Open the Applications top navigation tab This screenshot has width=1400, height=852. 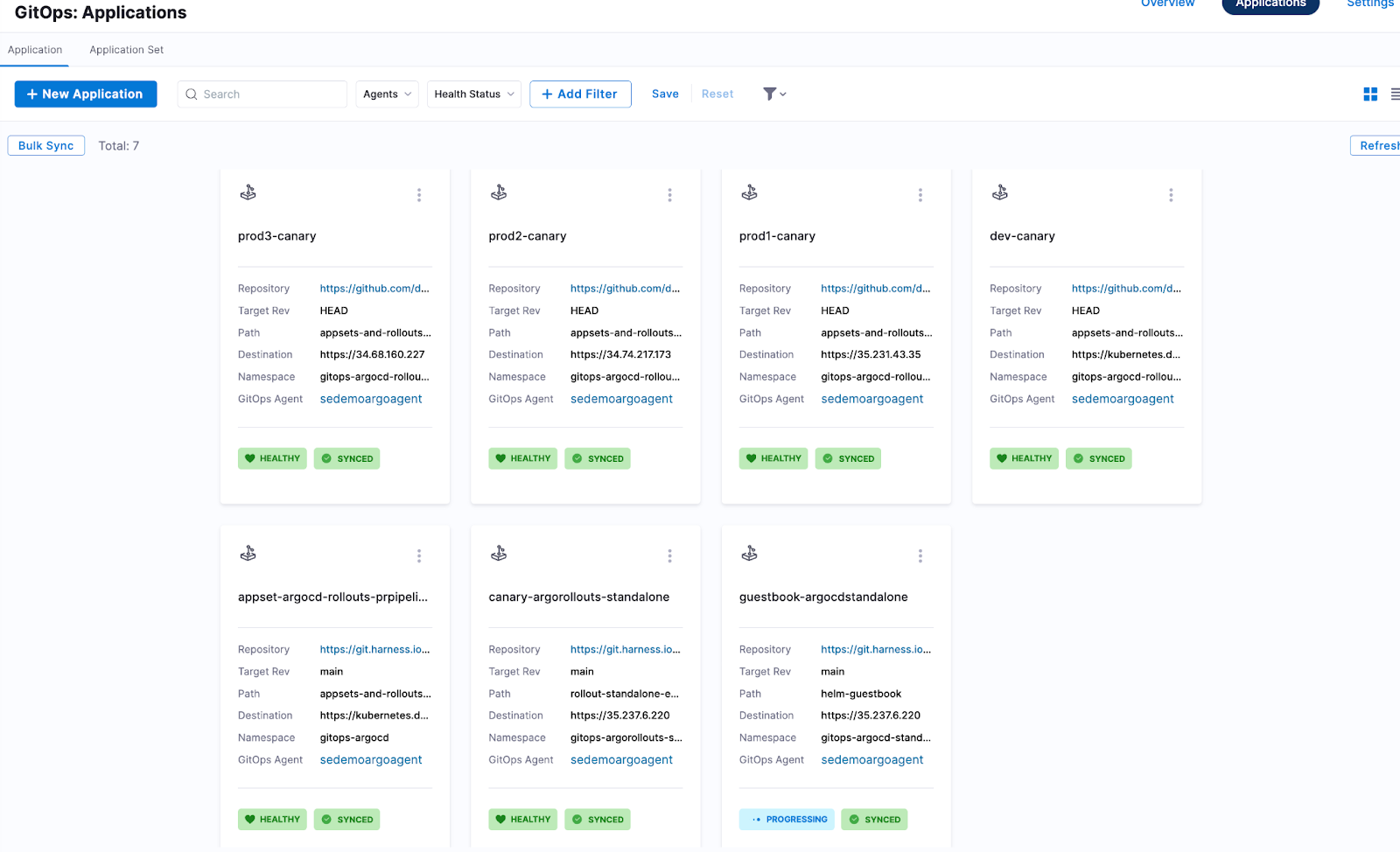(1270, 4)
